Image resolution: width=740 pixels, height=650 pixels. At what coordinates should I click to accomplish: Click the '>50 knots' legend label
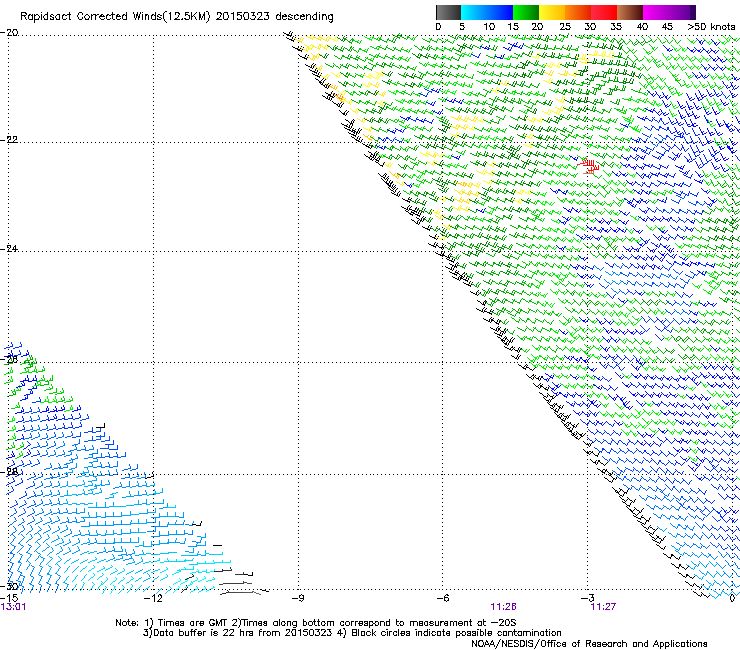click(711, 27)
